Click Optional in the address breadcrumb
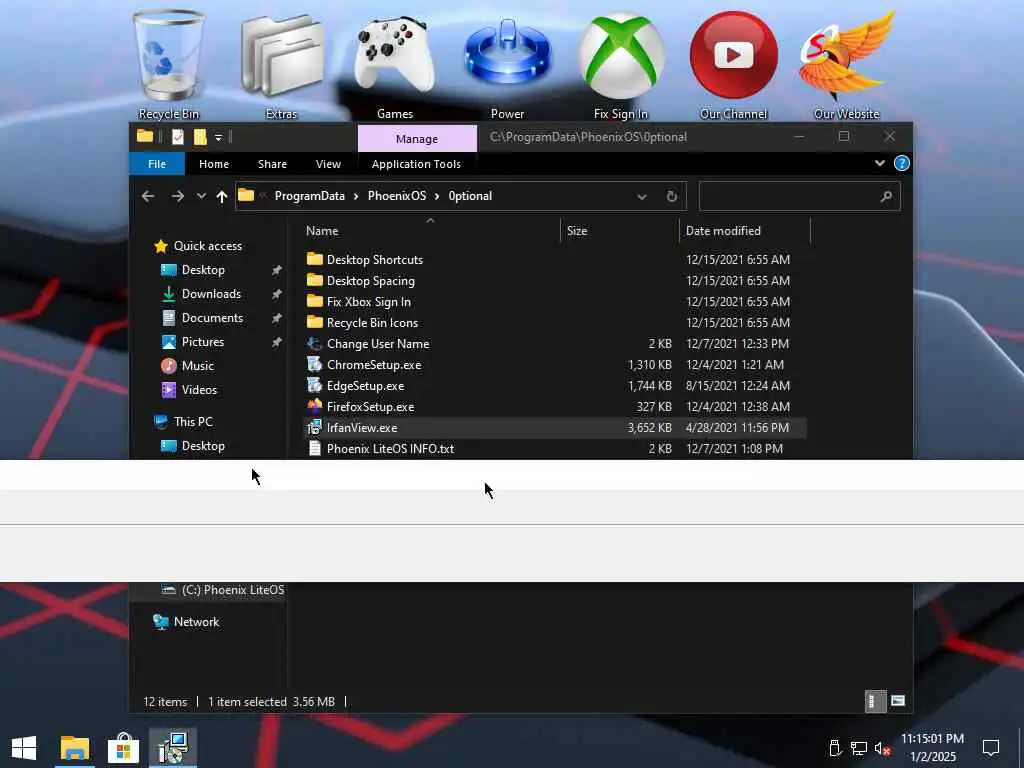Image resolution: width=1024 pixels, height=768 pixels. point(470,196)
